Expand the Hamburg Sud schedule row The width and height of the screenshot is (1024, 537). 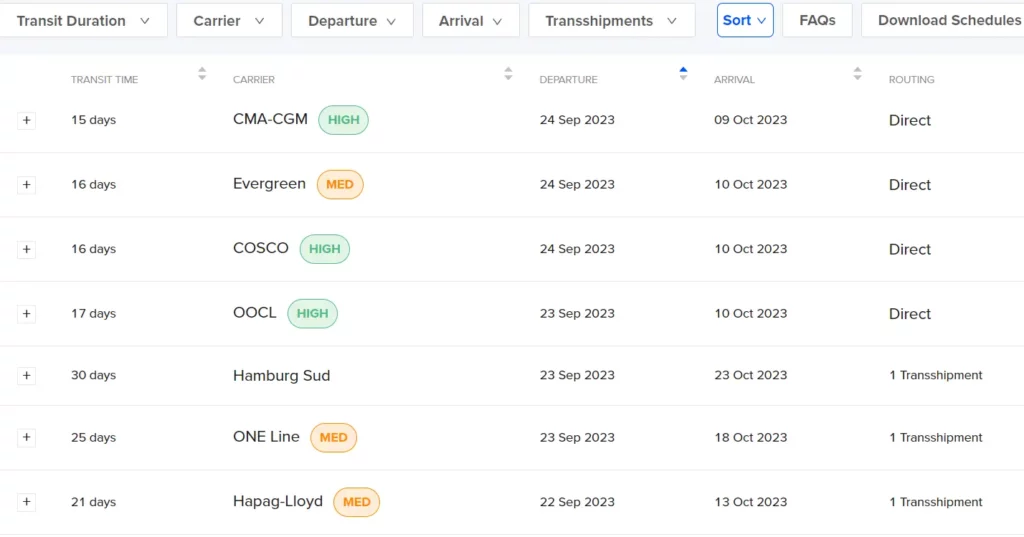click(x=26, y=376)
